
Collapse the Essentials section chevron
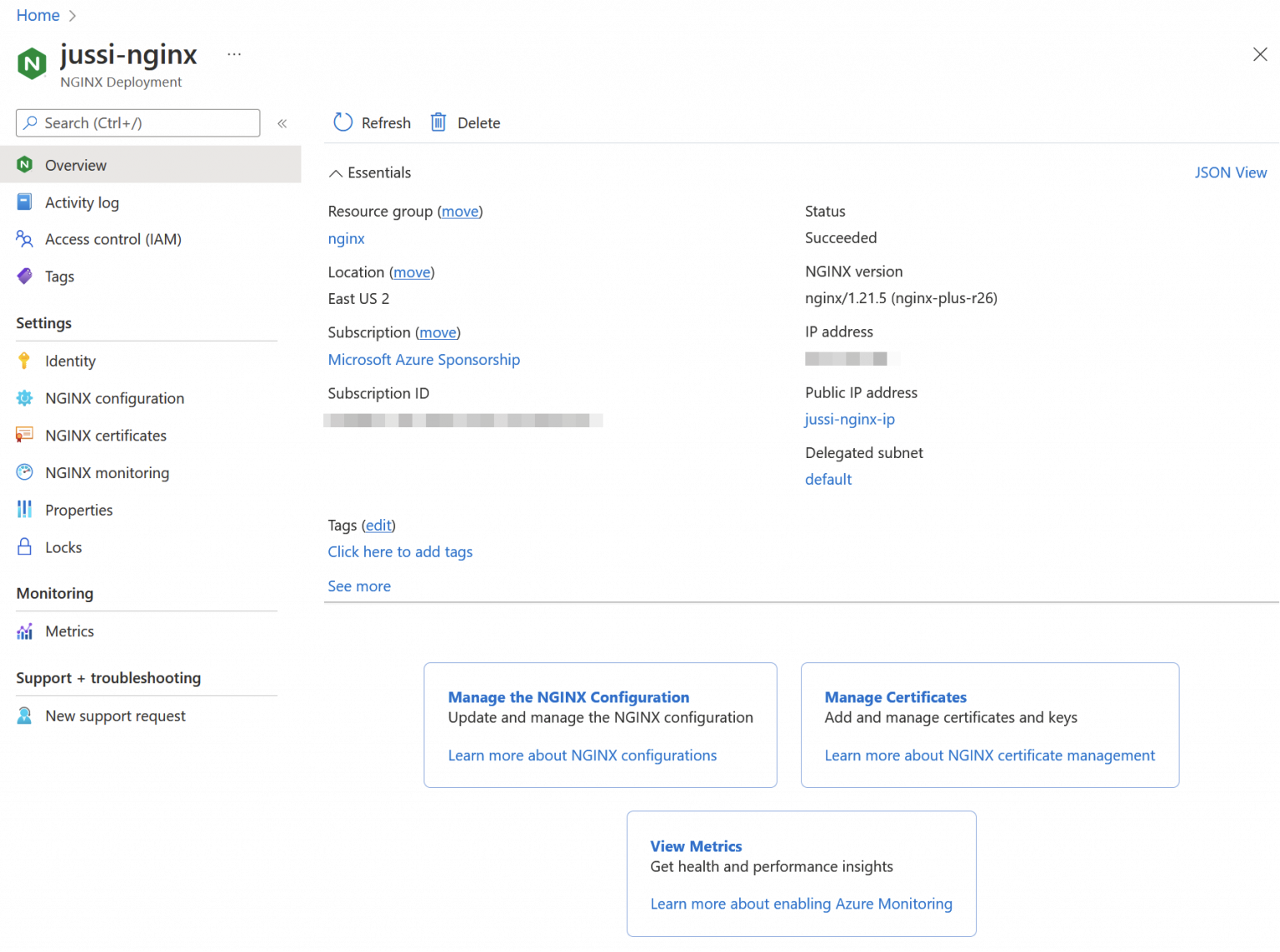[x=336, y=173]
